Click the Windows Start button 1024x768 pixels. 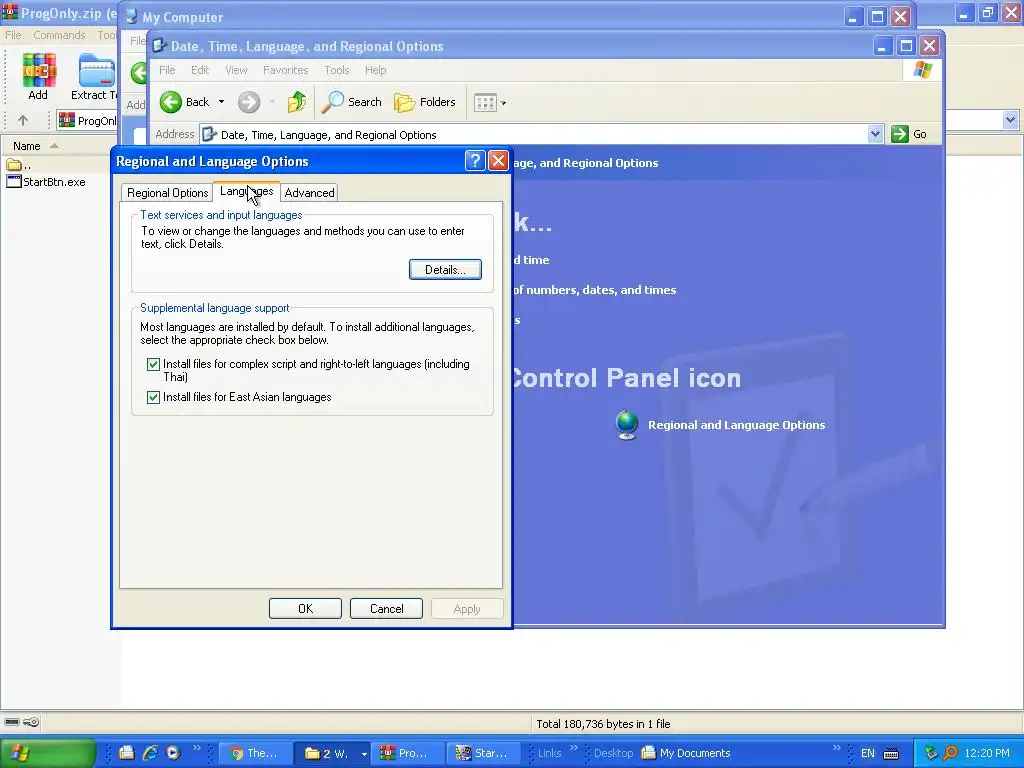click(x=47, y=753)
